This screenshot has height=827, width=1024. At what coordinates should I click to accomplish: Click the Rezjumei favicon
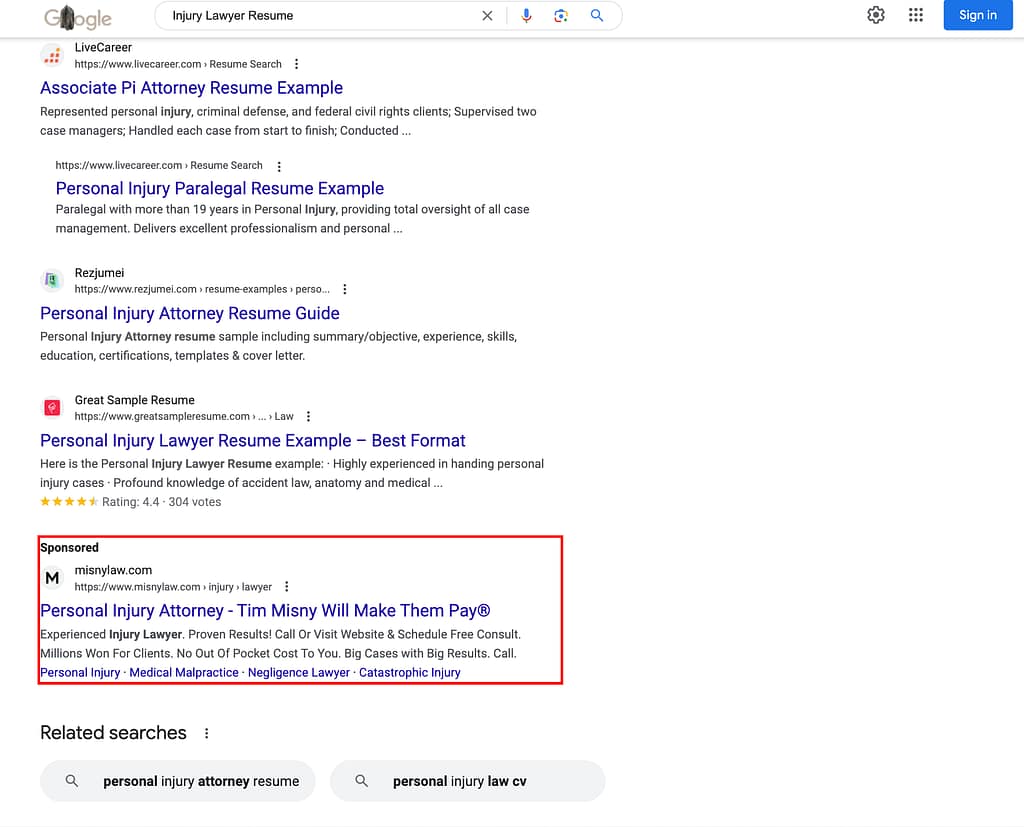[52, 281]
